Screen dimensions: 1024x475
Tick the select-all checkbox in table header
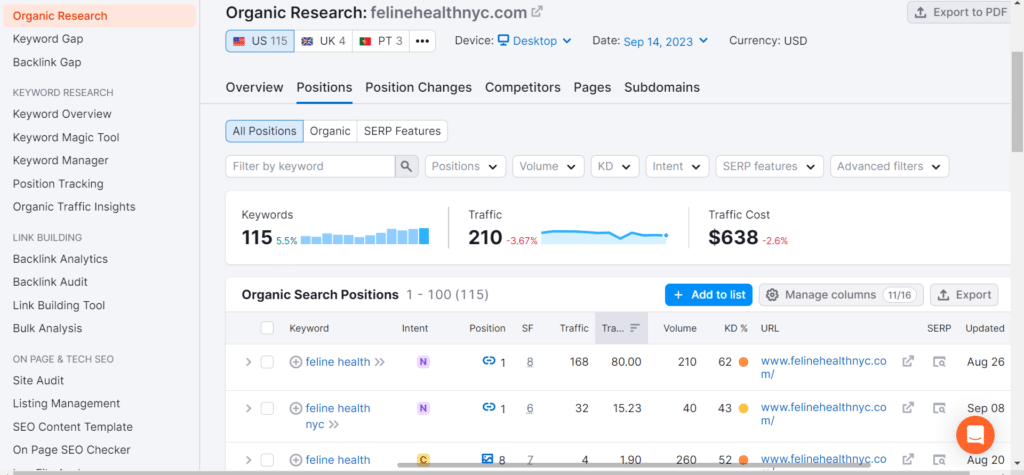pos(267,328)
